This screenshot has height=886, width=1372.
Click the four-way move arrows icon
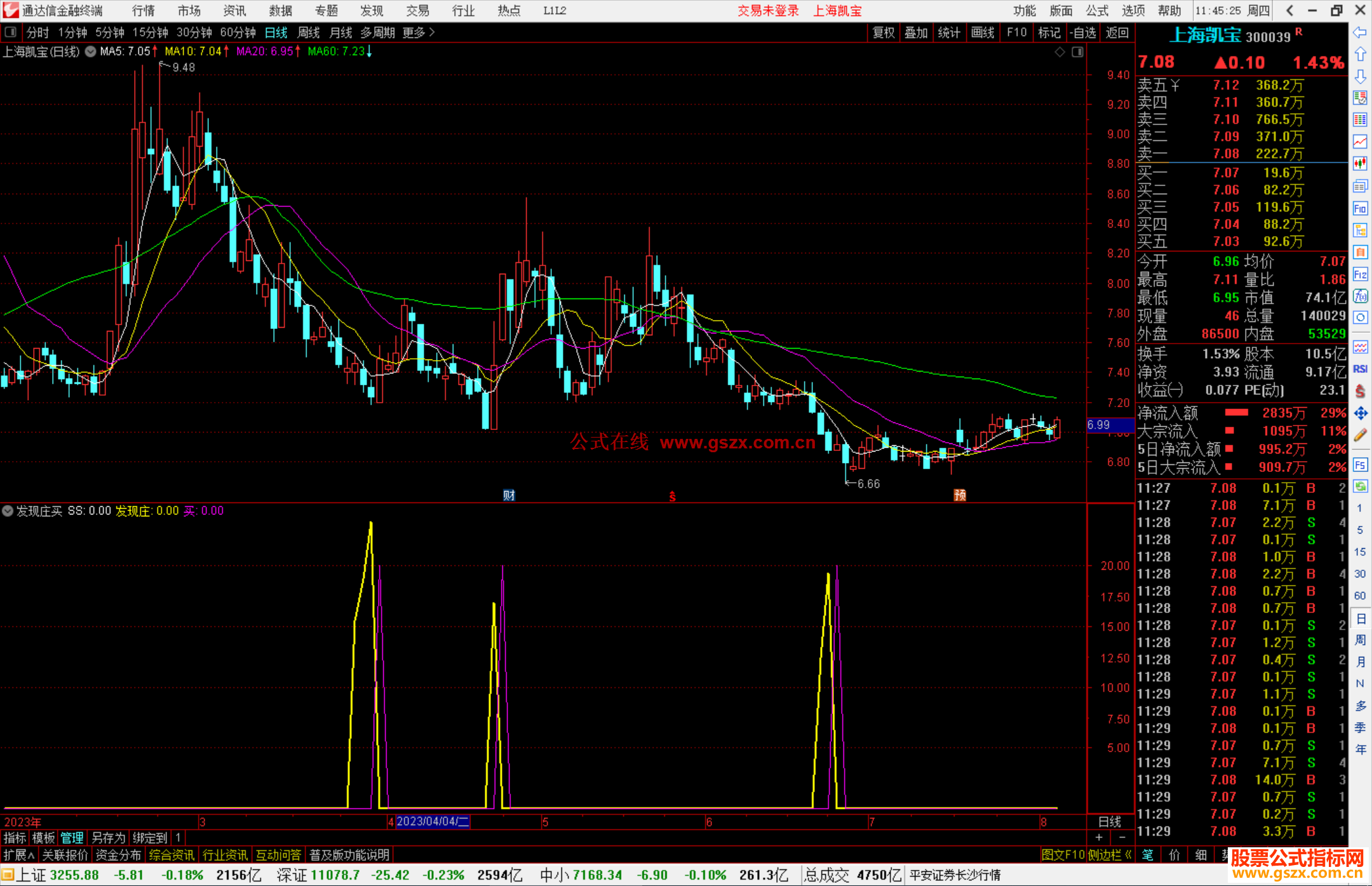tap(1360, 413)
